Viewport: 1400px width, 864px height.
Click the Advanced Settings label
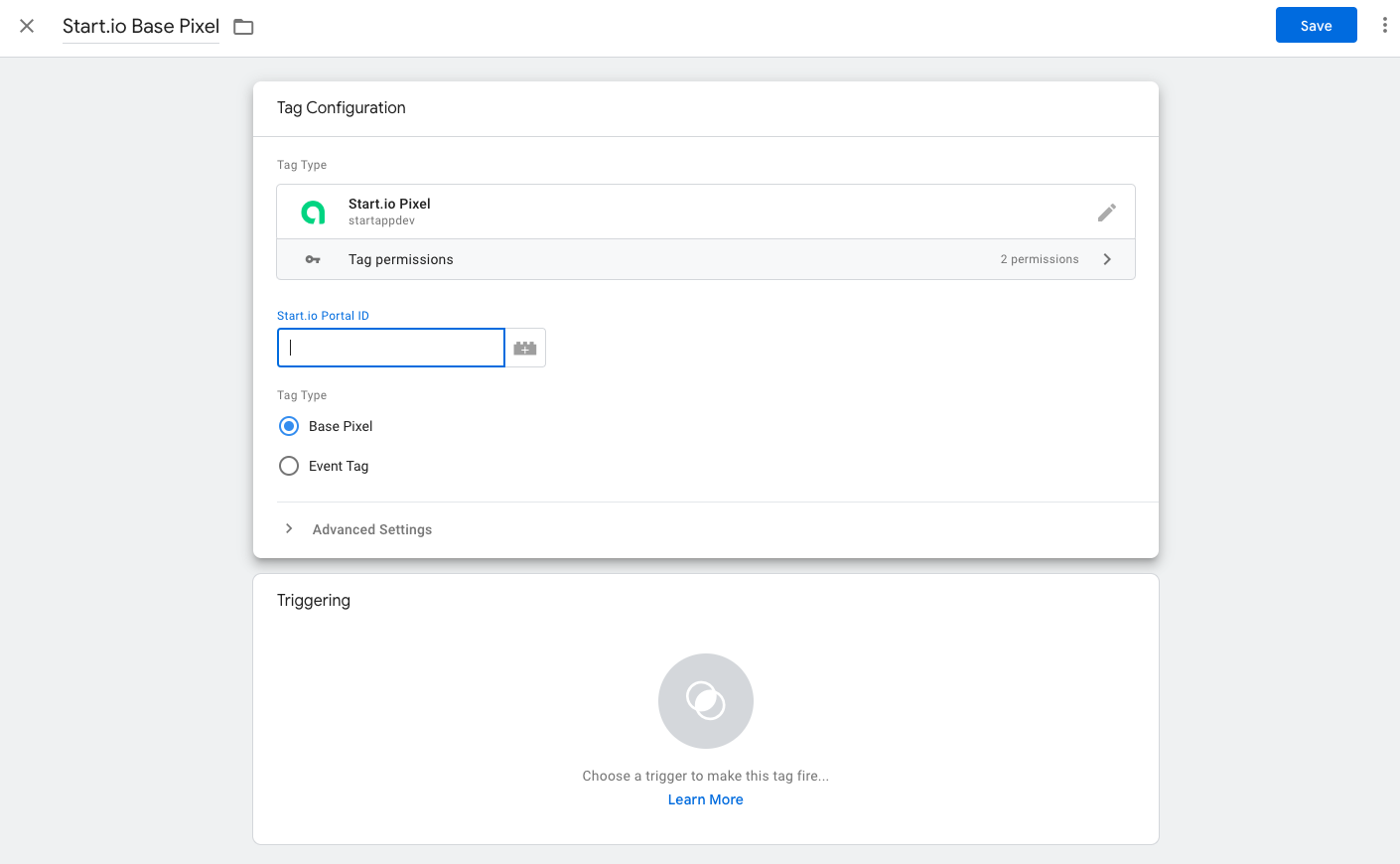[372, 529]
